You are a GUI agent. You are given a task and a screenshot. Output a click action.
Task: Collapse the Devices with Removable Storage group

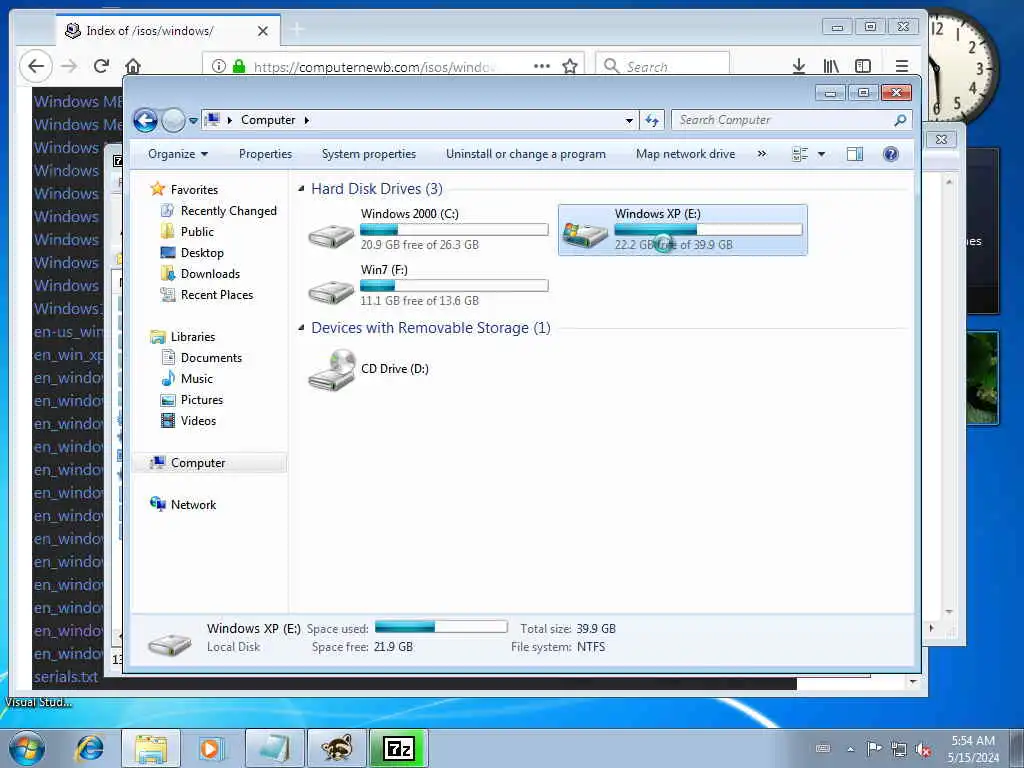[x=301, y=328]
